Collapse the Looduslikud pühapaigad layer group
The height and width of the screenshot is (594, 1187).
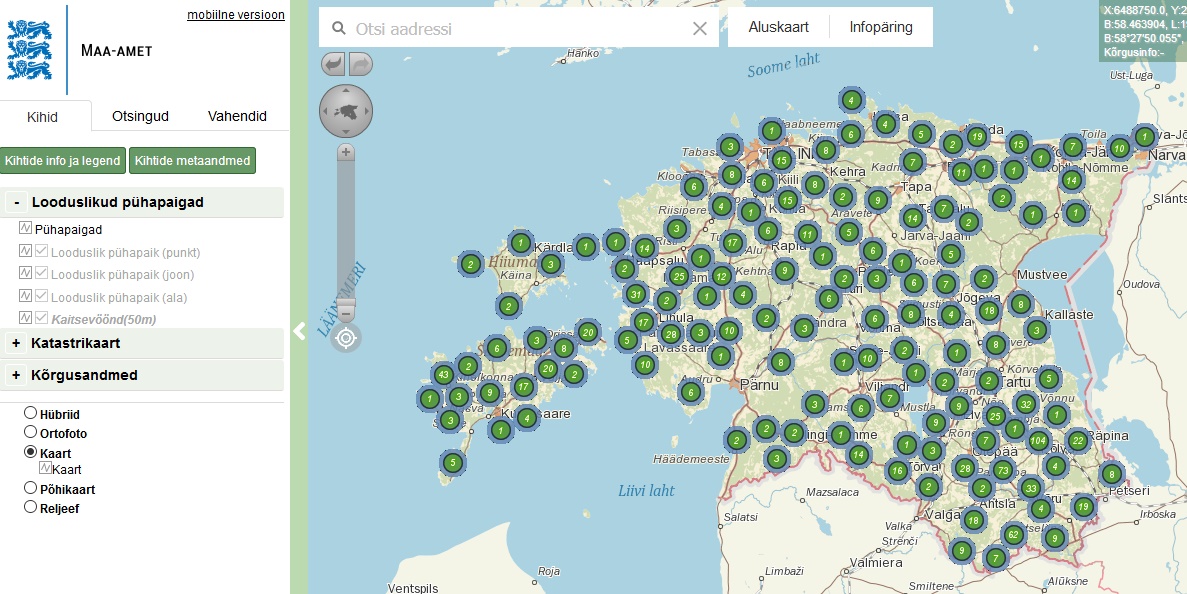pos(16,202)
